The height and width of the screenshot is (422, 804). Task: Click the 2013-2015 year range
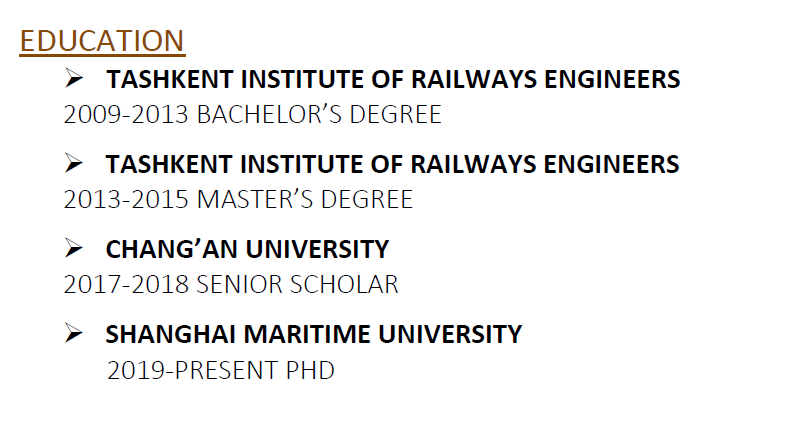(127, 200)
